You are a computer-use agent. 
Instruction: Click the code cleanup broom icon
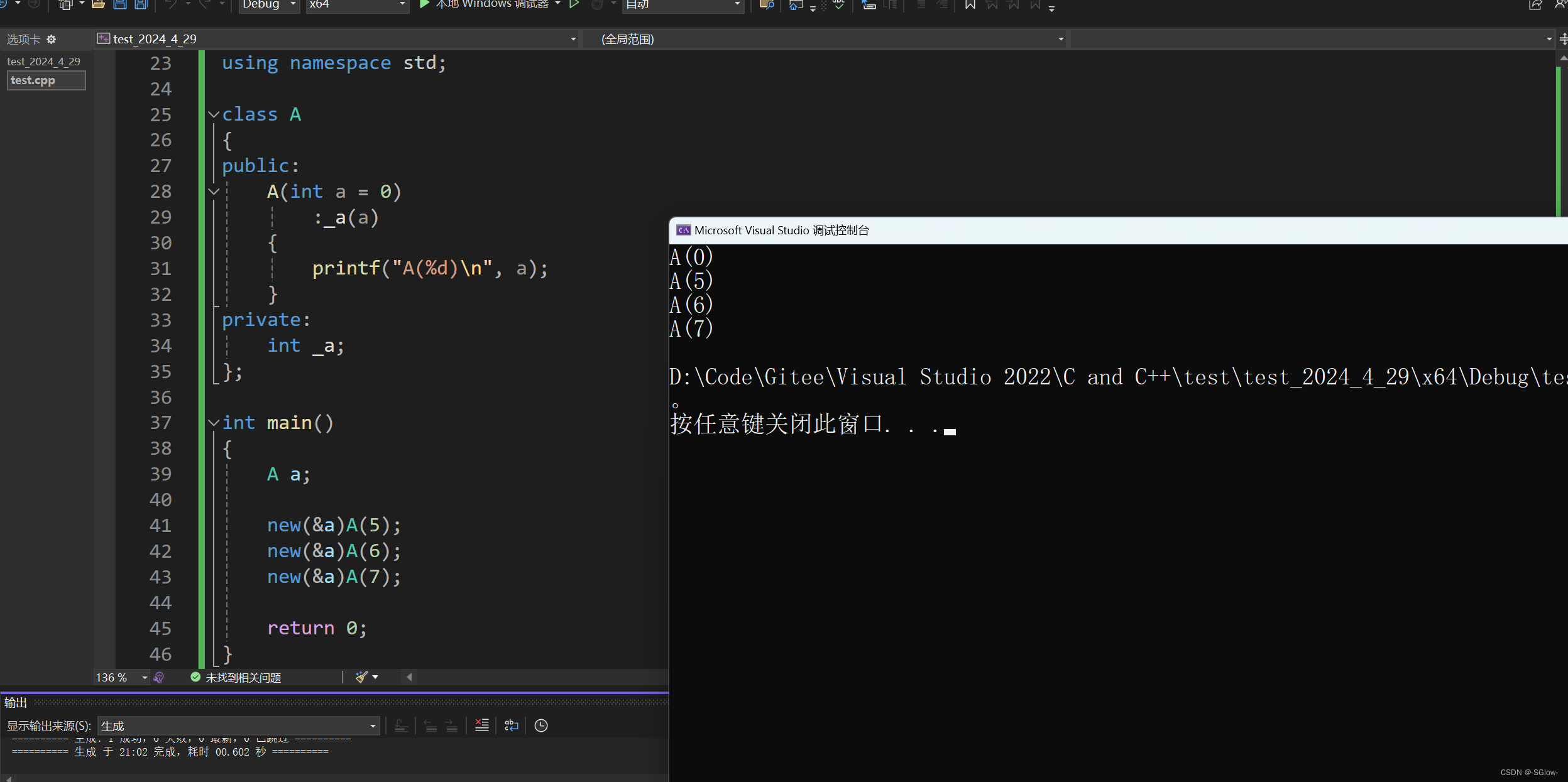tap(361, 677)
